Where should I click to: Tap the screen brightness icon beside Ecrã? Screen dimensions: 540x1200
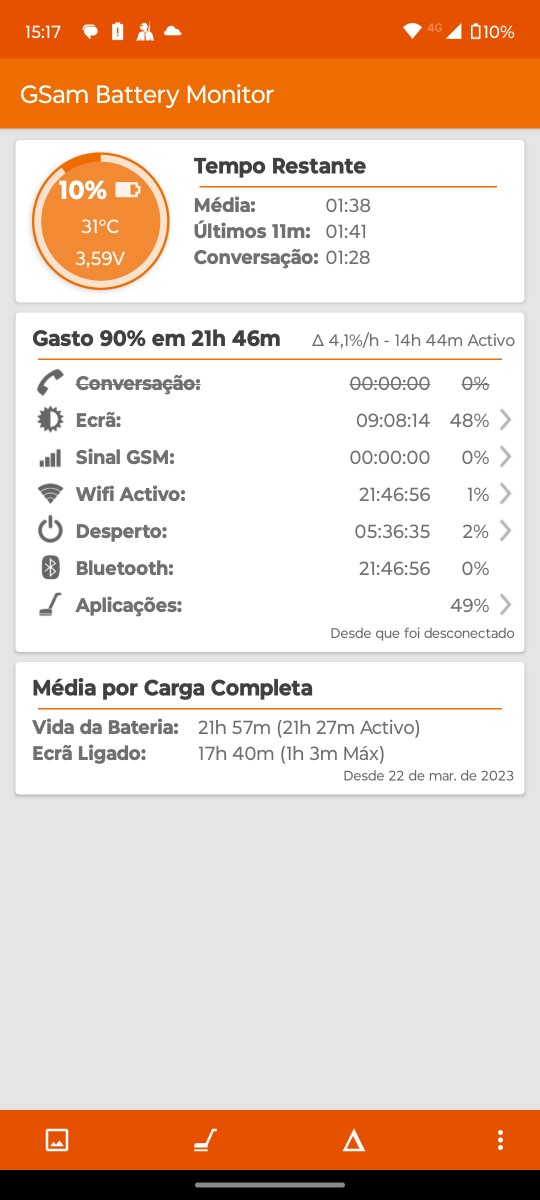click(x=50, y=420)
